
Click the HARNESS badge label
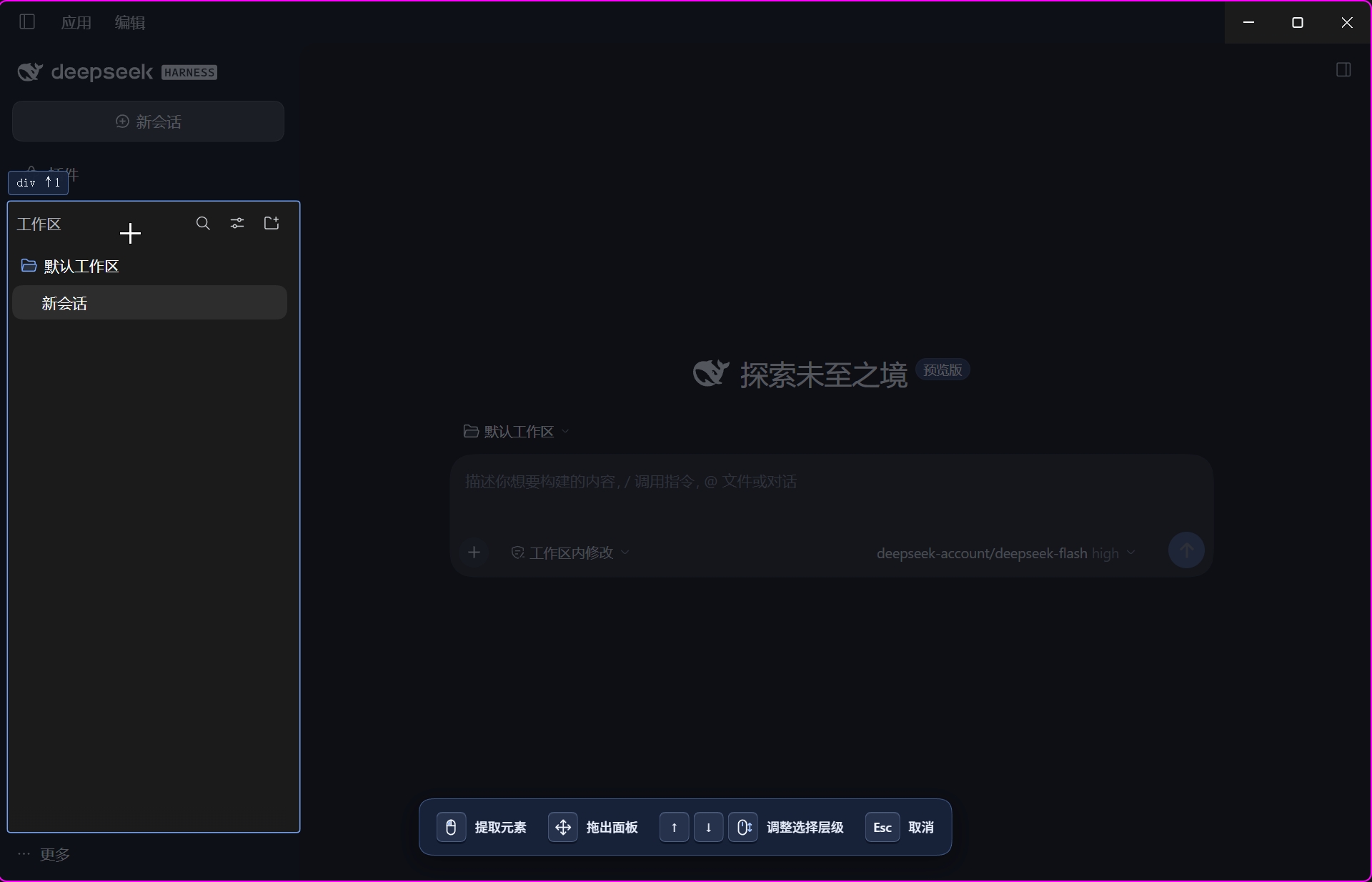[189, 73]
